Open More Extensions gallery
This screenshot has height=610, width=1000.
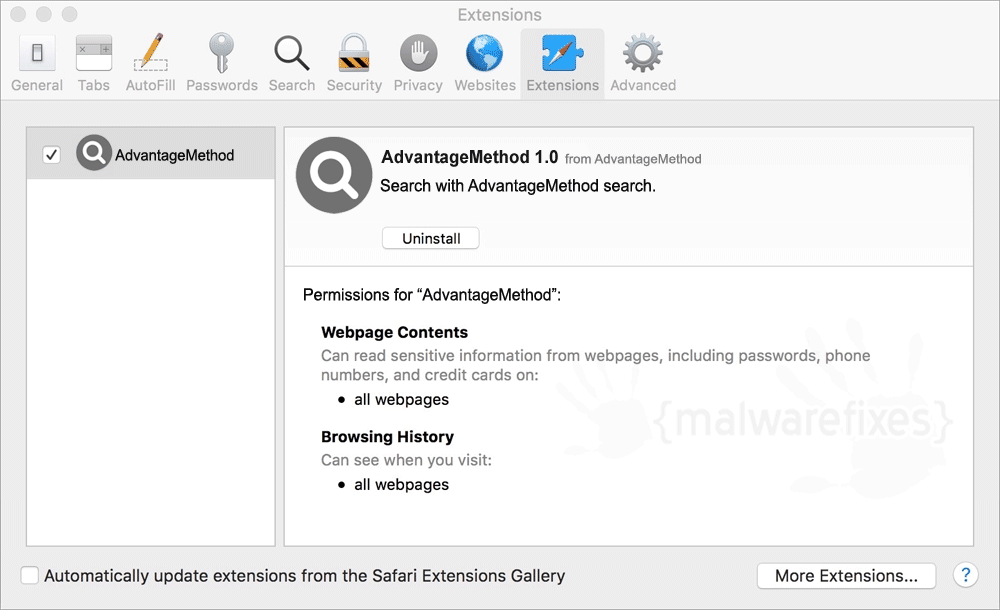[846, 576]
